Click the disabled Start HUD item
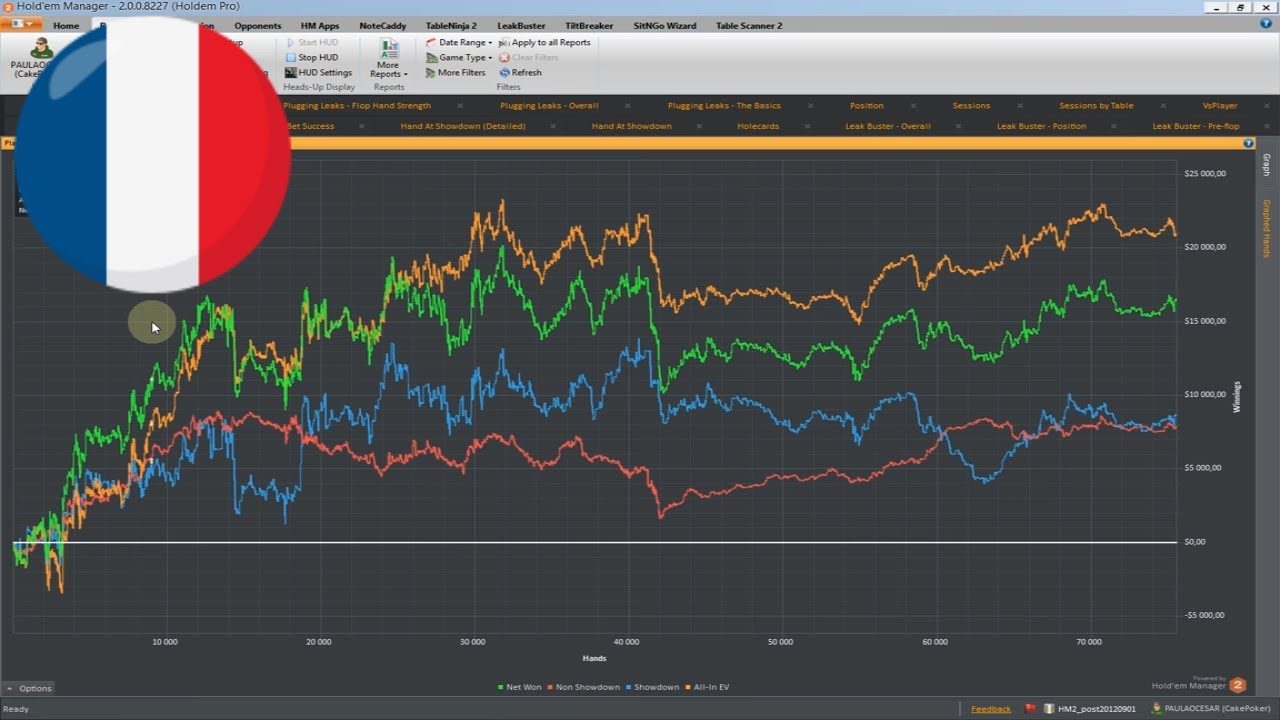Image resolution: width=1280 pixels, height=720 pixels. point(312,43)
